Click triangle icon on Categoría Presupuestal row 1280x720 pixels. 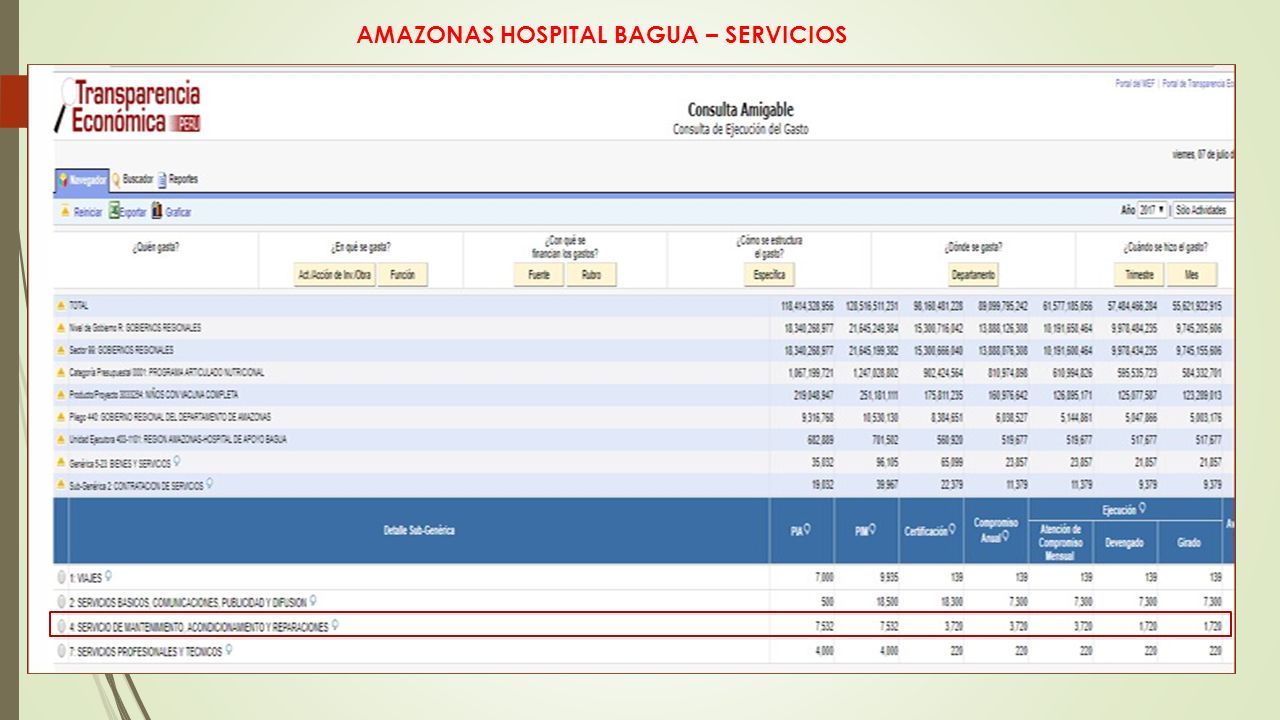(x=61, y=372)
